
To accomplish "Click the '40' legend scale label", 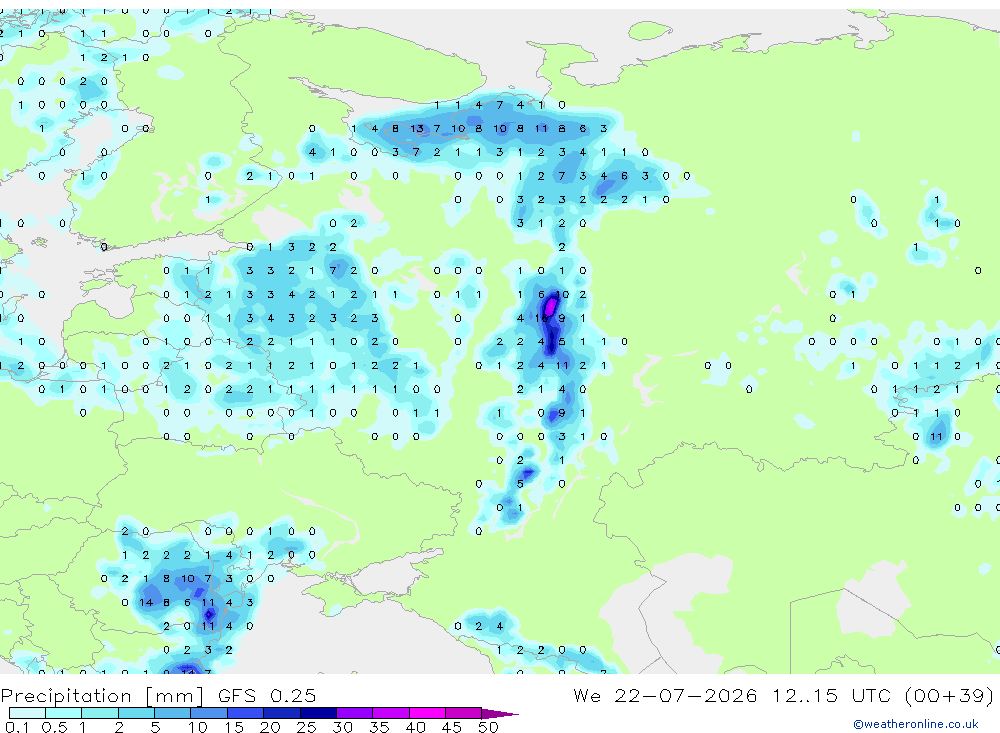I will tap(415, 727).
